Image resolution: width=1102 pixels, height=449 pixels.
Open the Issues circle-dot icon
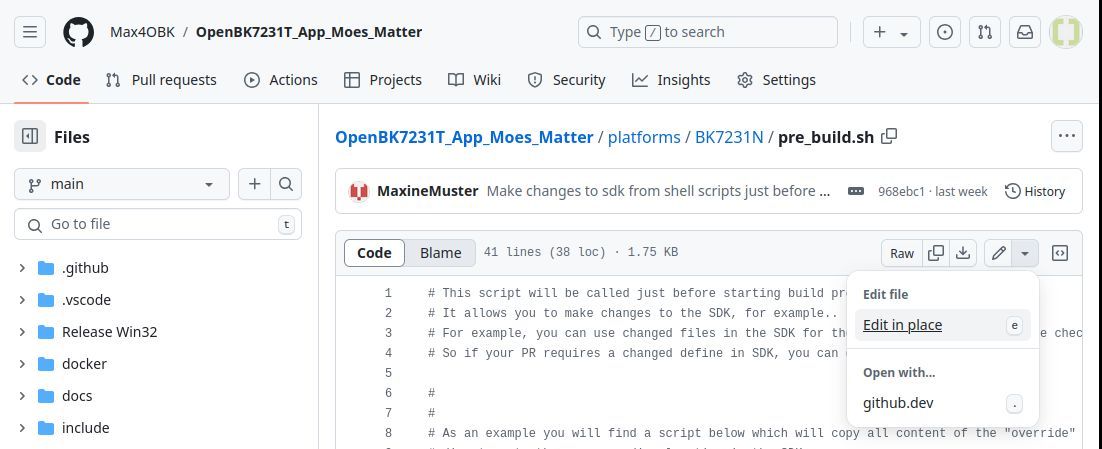[x=945, y=32]
